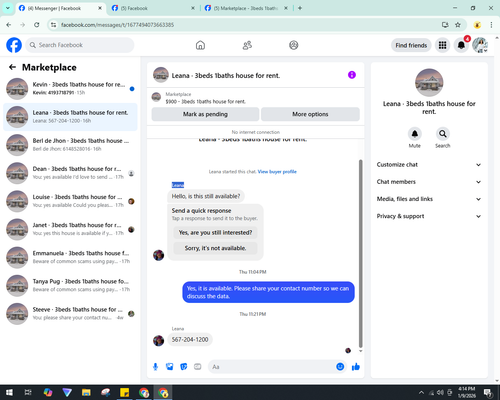Click the volume icon in system tray
500x400 pixels.
tap(440, 392)
